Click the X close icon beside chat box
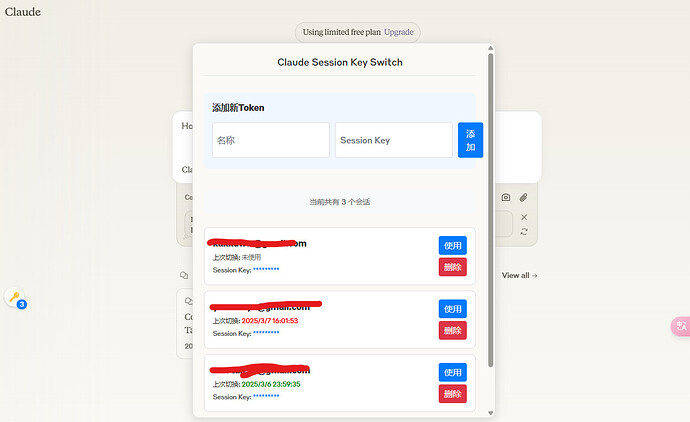 click(x=524, y=217)
